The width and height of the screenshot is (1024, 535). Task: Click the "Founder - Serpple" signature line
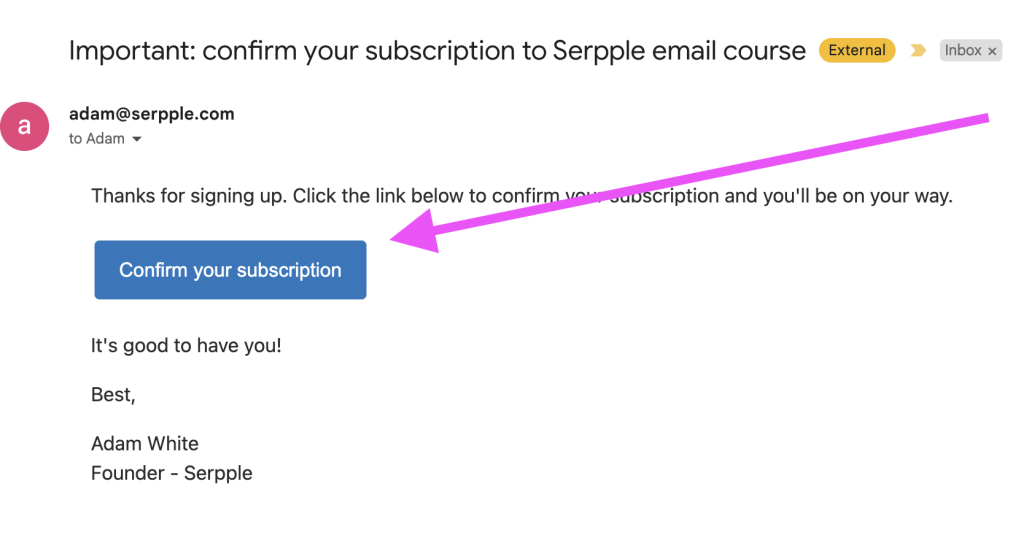tap(171, 473)
